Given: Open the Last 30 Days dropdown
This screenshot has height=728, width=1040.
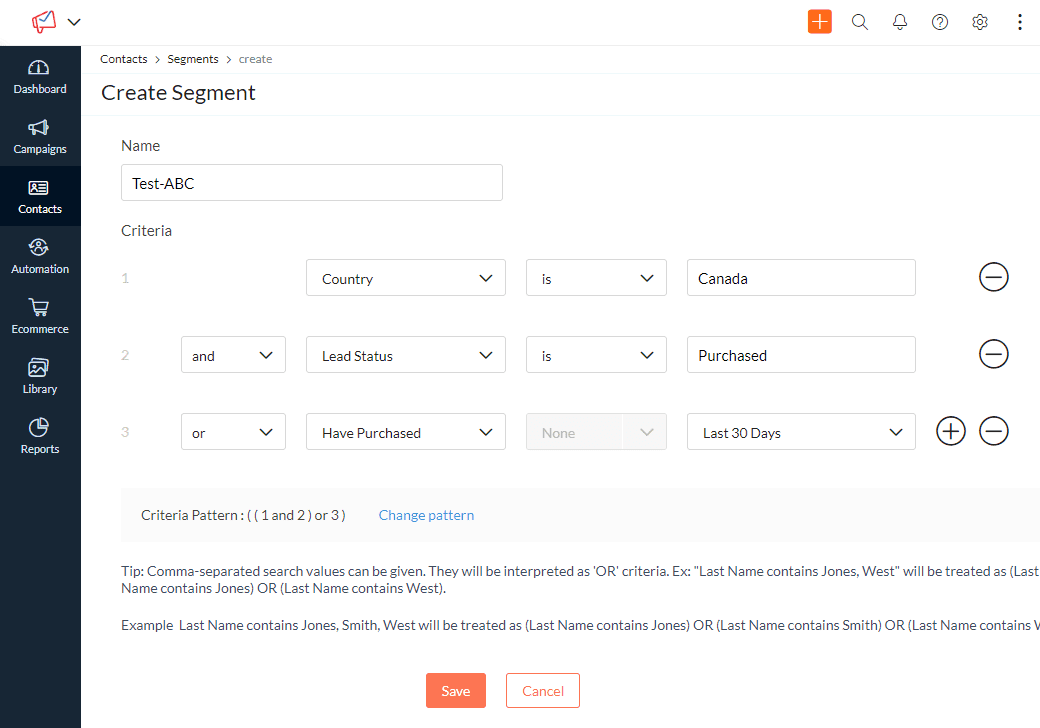Looking at the screenshot, I should coord(800,431).
